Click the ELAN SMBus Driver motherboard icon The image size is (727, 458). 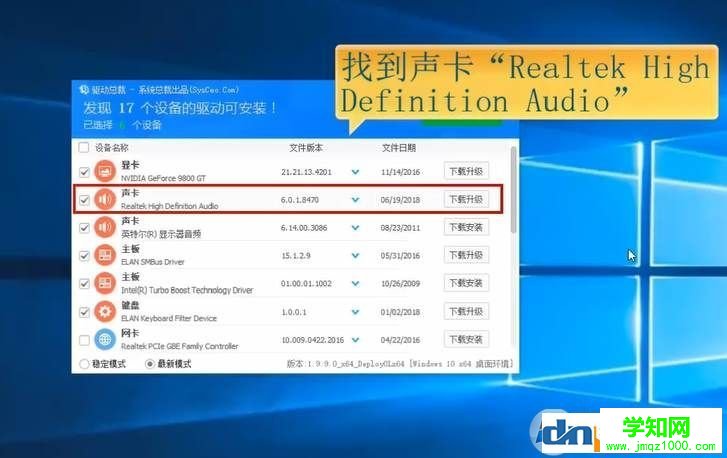[x=105, y=255]
